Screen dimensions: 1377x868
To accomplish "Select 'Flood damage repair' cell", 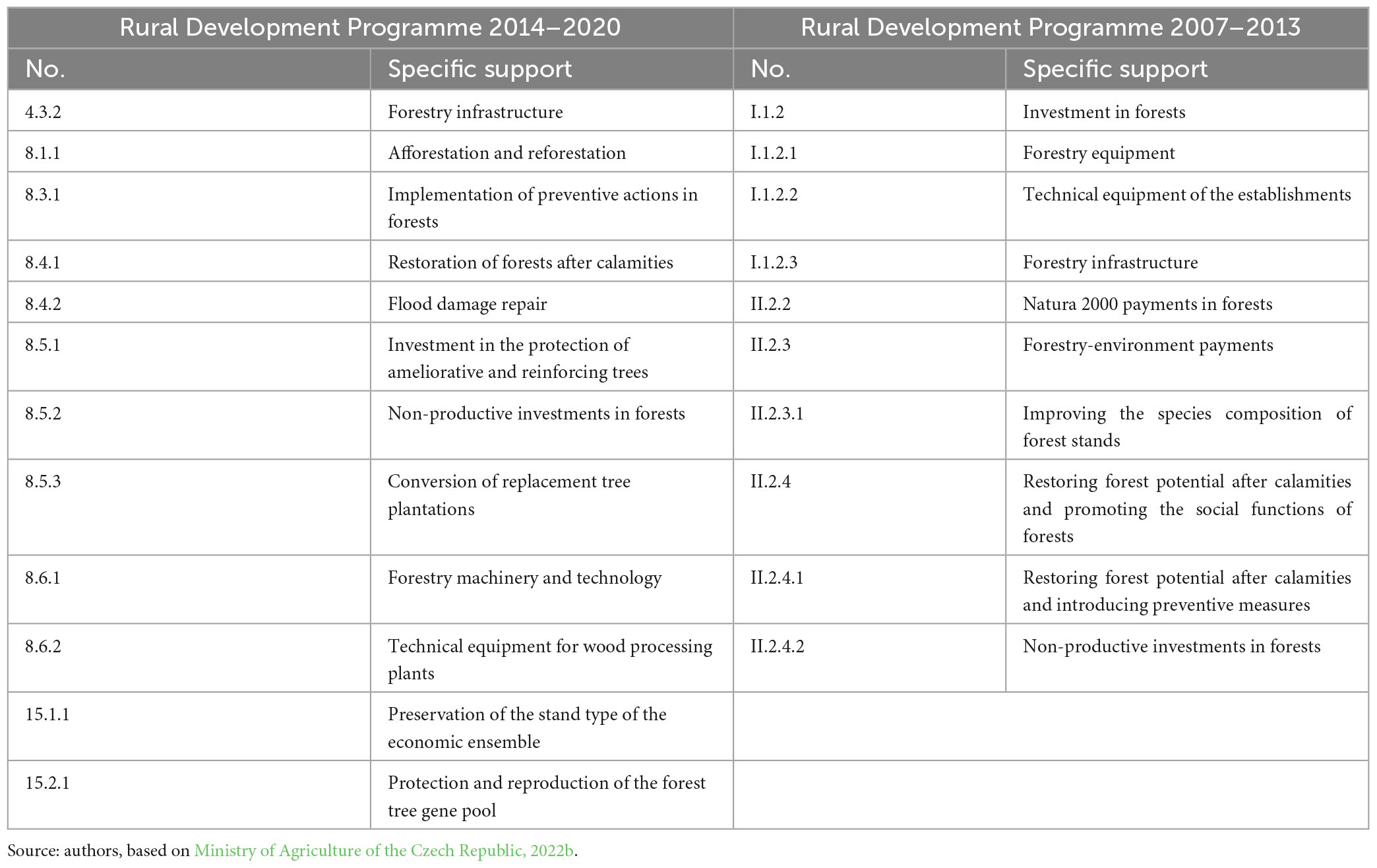I will [552, 302].
